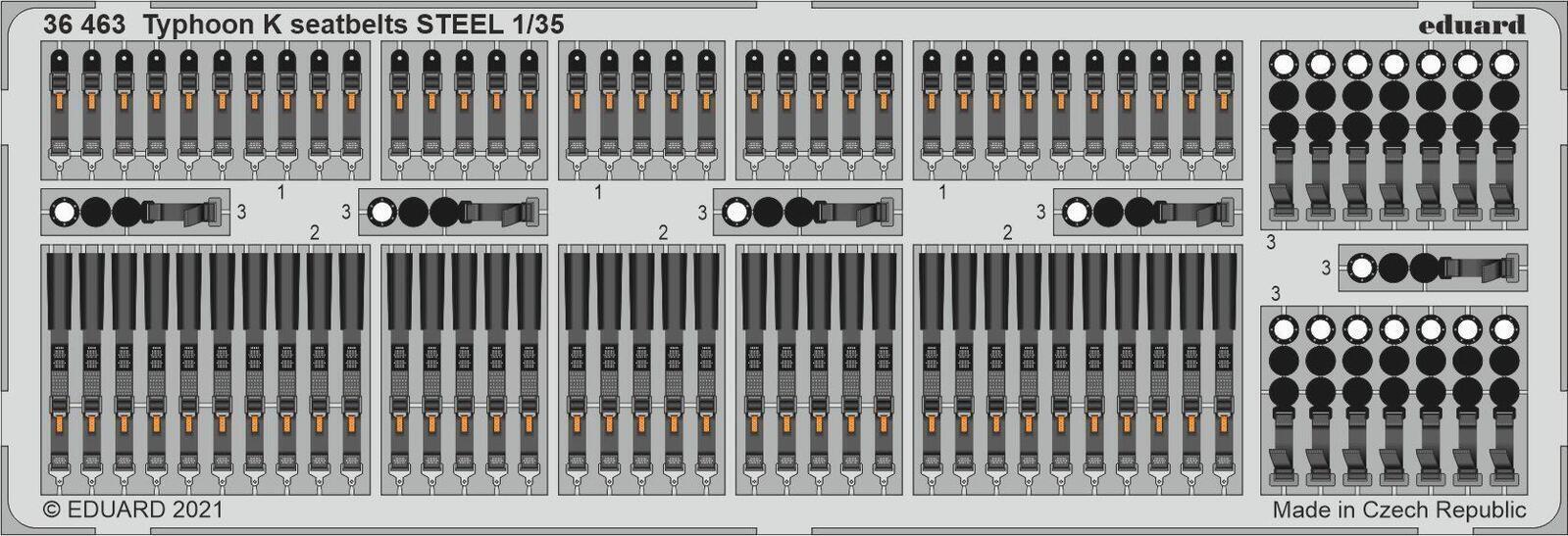Click the © EDUARD 2021 copyright text
The width and height of the screenshot is (1568, 536).
pos(133,511)
